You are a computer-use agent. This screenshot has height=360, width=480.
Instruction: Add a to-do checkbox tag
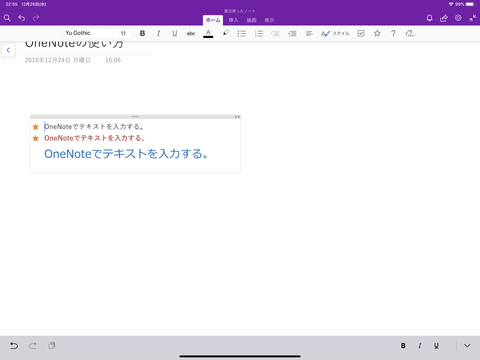point(361,33)
